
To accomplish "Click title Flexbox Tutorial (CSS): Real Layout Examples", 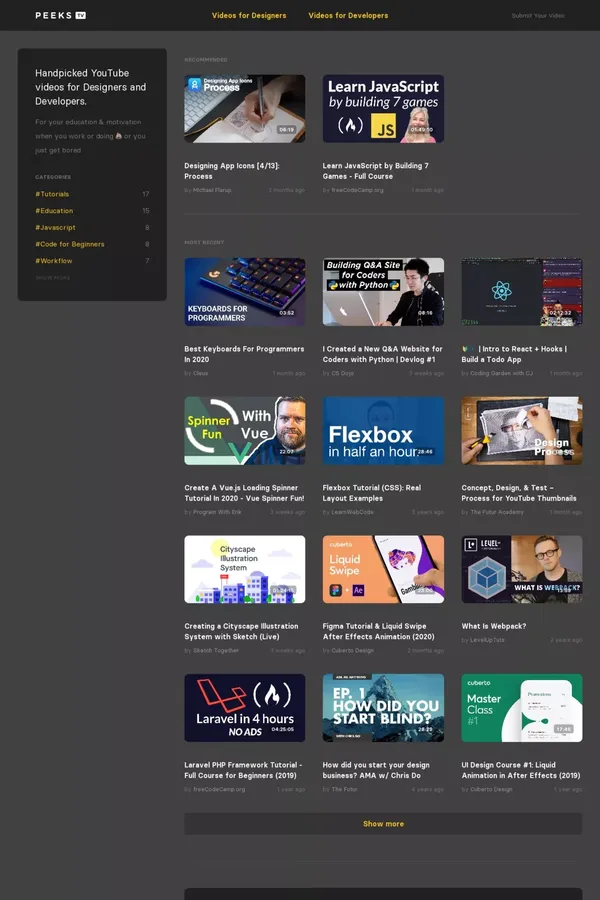I will click(x=371, y=493).
